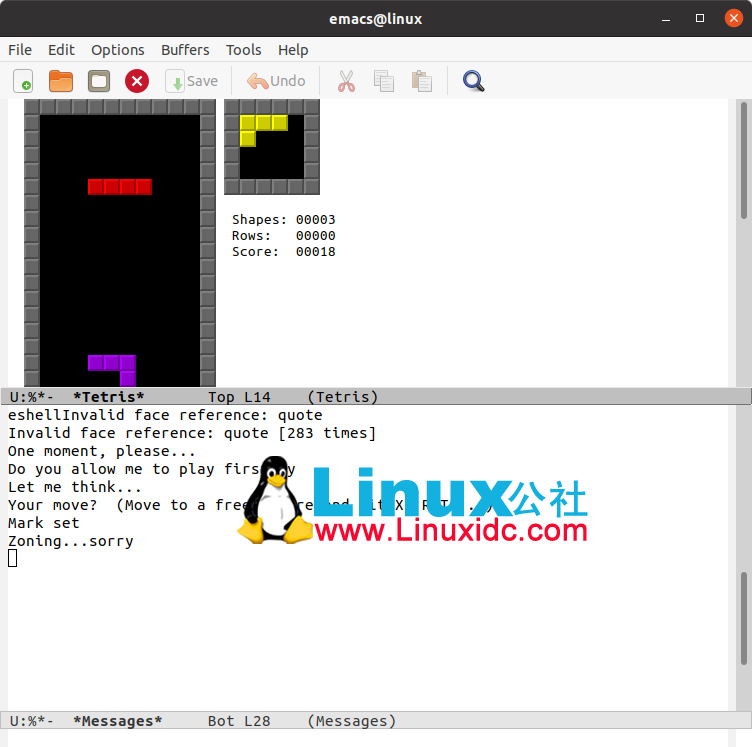Open the directory browser (Dired) toolbar icon
The image size is (752, 747).
[99, 81]
